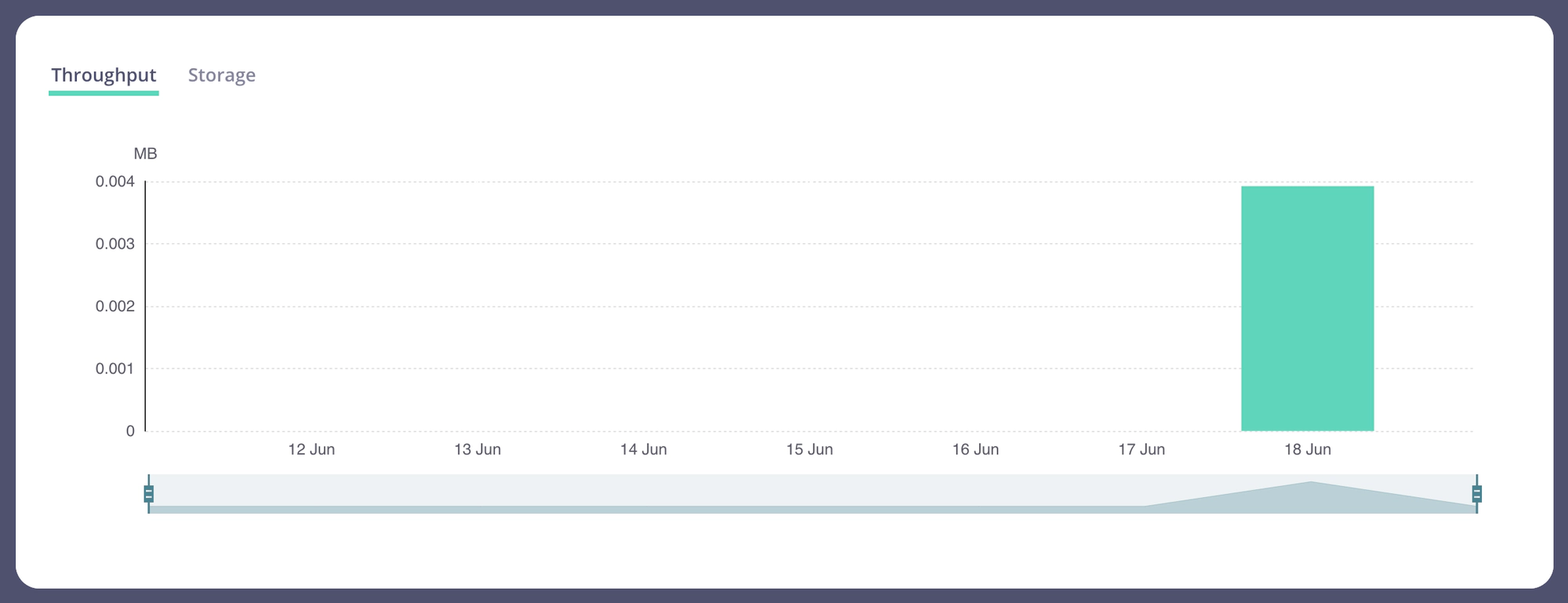This screenshot has height=603, width=1568.
Task: Click the MB unit label above the axis
Action: [145, 154]
